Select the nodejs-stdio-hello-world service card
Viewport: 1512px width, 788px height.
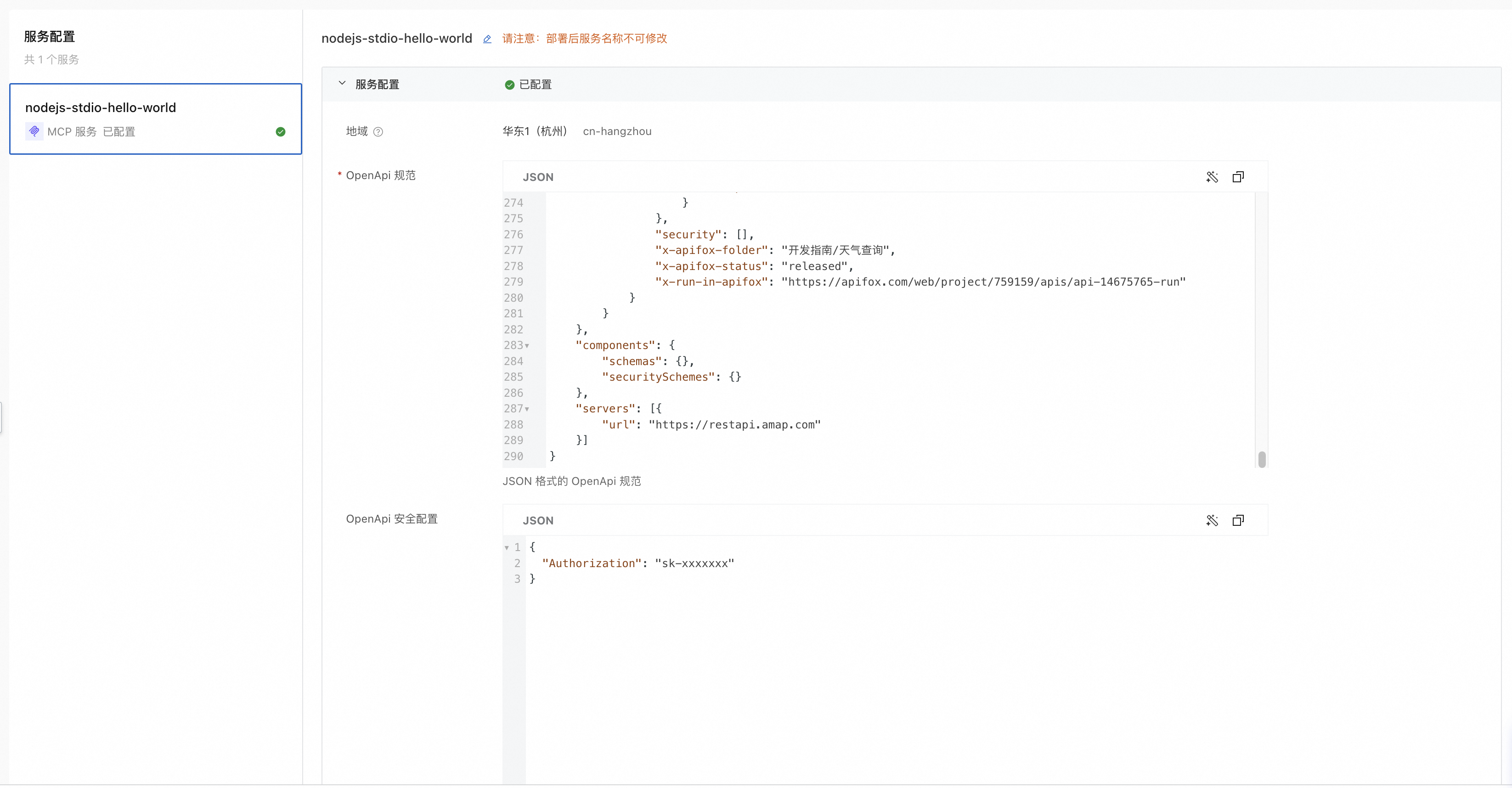156,119
